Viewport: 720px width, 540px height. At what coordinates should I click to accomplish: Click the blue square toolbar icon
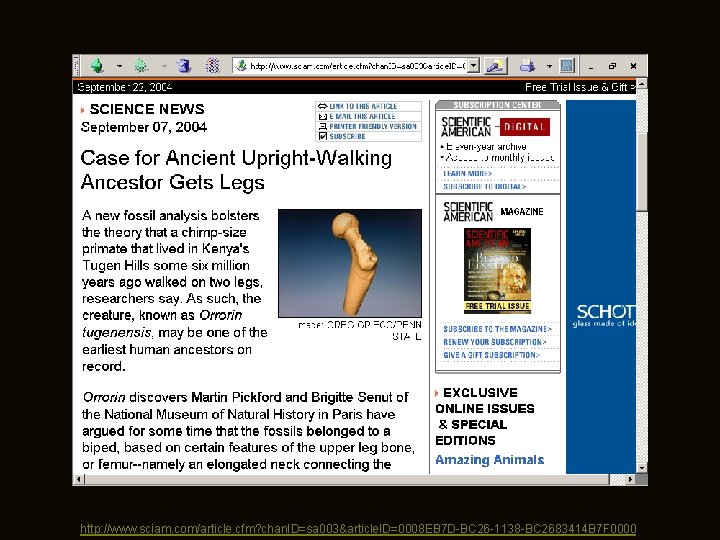pyautogui.click(x=567, y=66)
